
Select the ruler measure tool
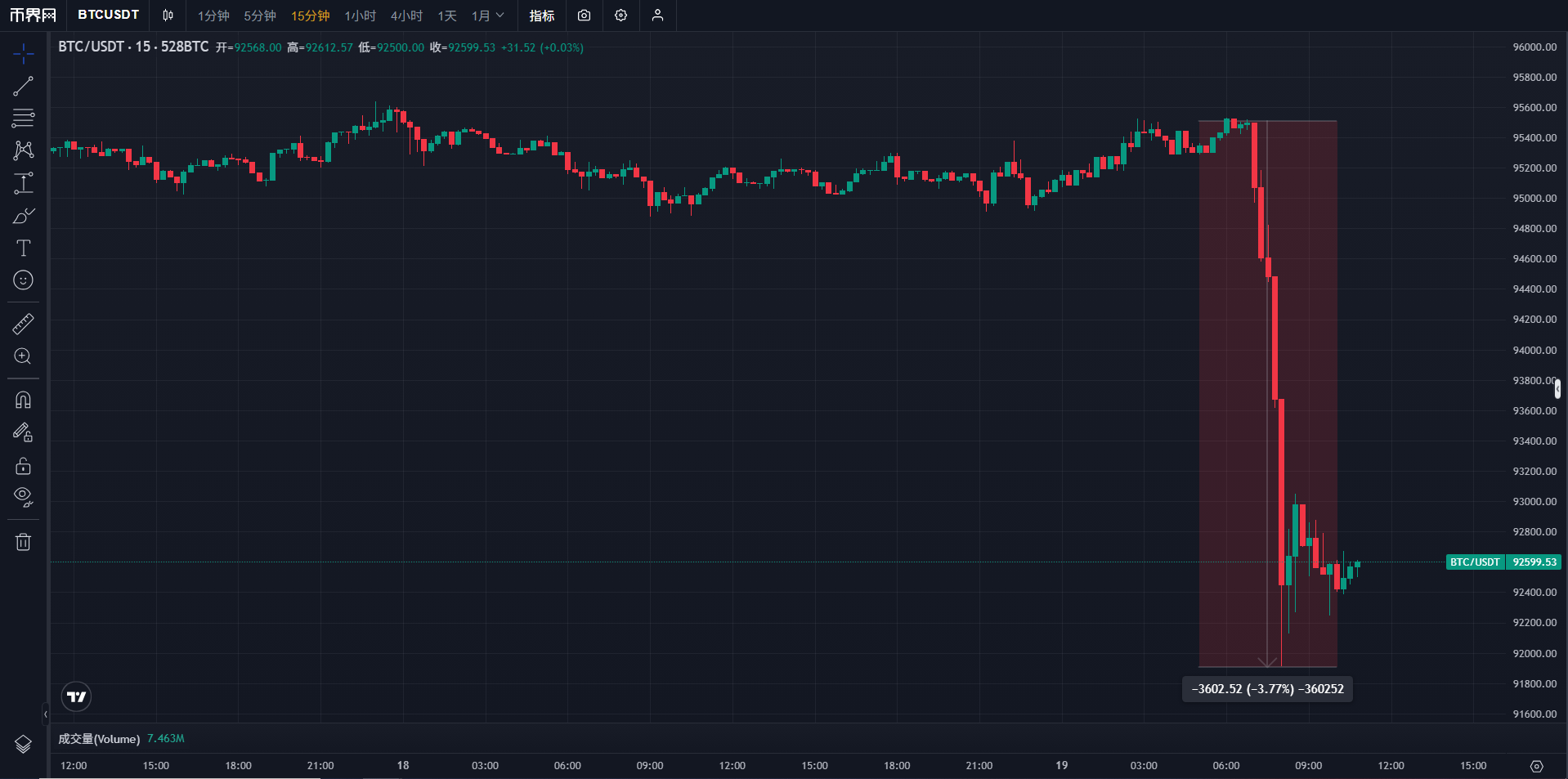23,325
